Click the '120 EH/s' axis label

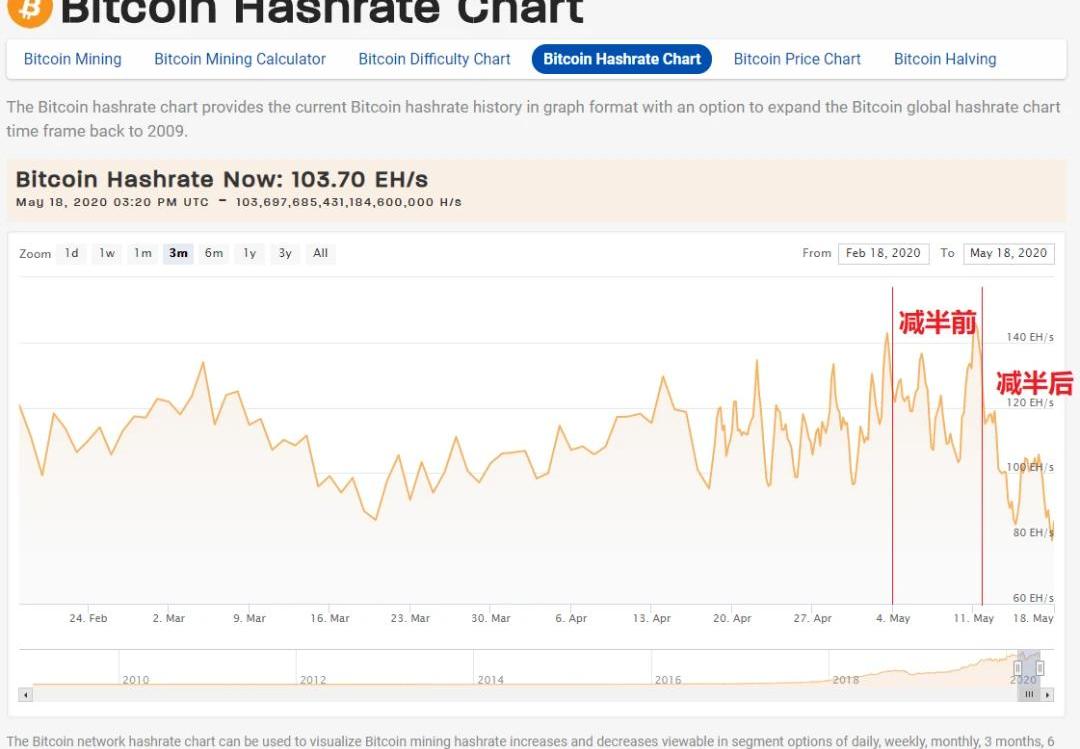coord(1030,402)
